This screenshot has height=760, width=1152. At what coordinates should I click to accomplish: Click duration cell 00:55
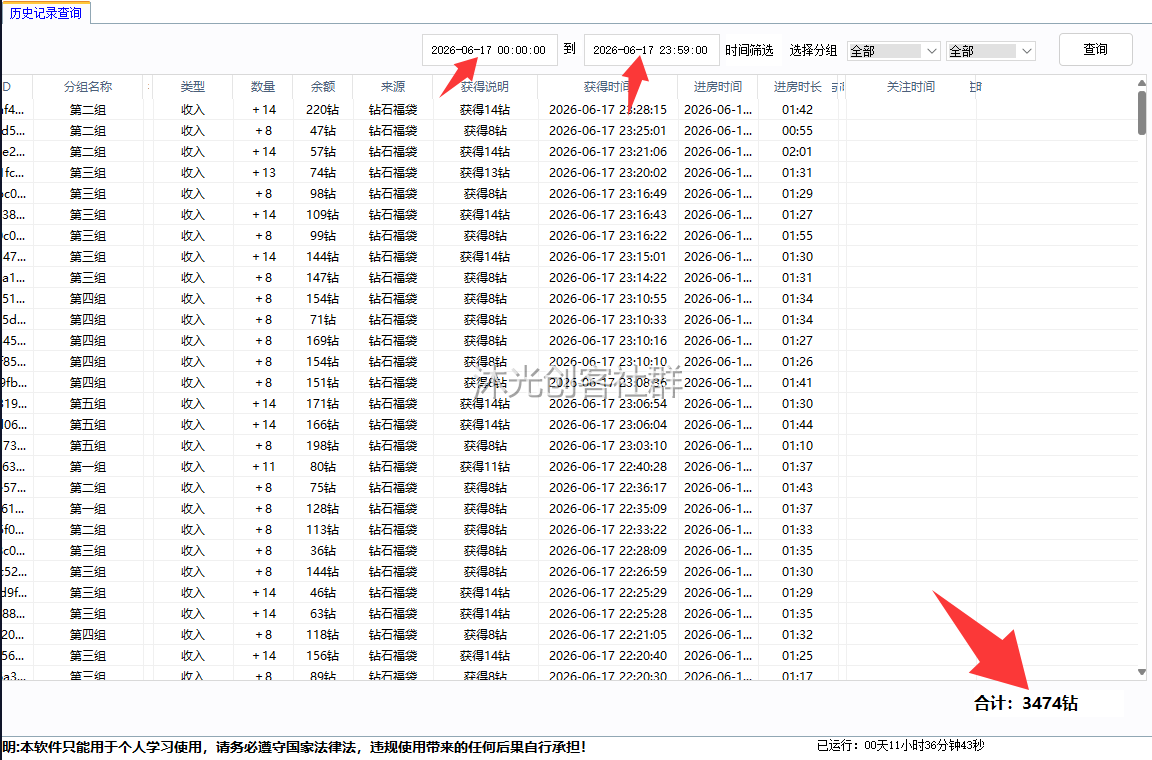tap(797, 131)
